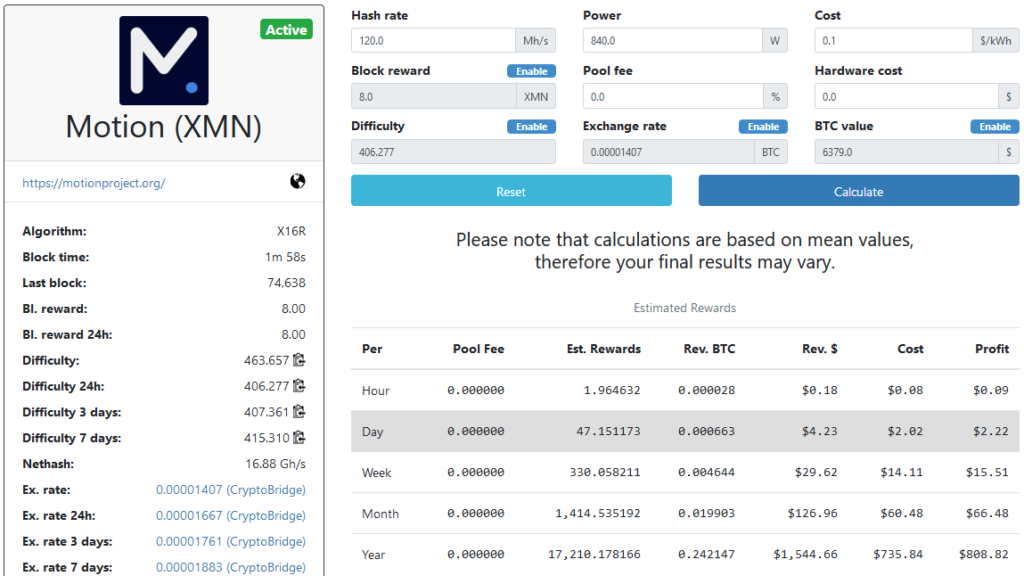The height and width of the screenshot is (576, 1024).
Task: Enable the Block reward override
Action: 531,71
